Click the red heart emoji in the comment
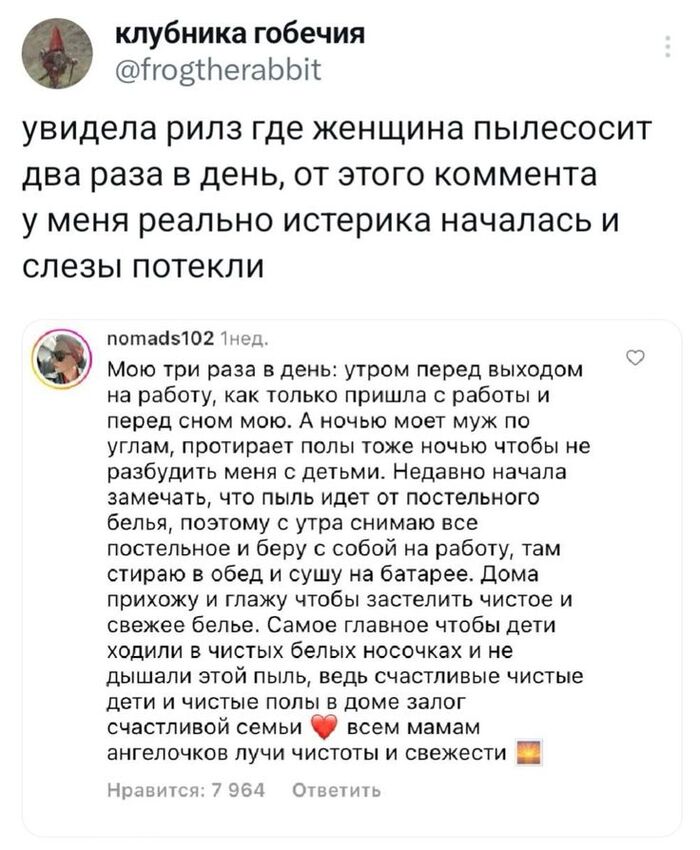700x850 pixels. [x=323, y=727]
